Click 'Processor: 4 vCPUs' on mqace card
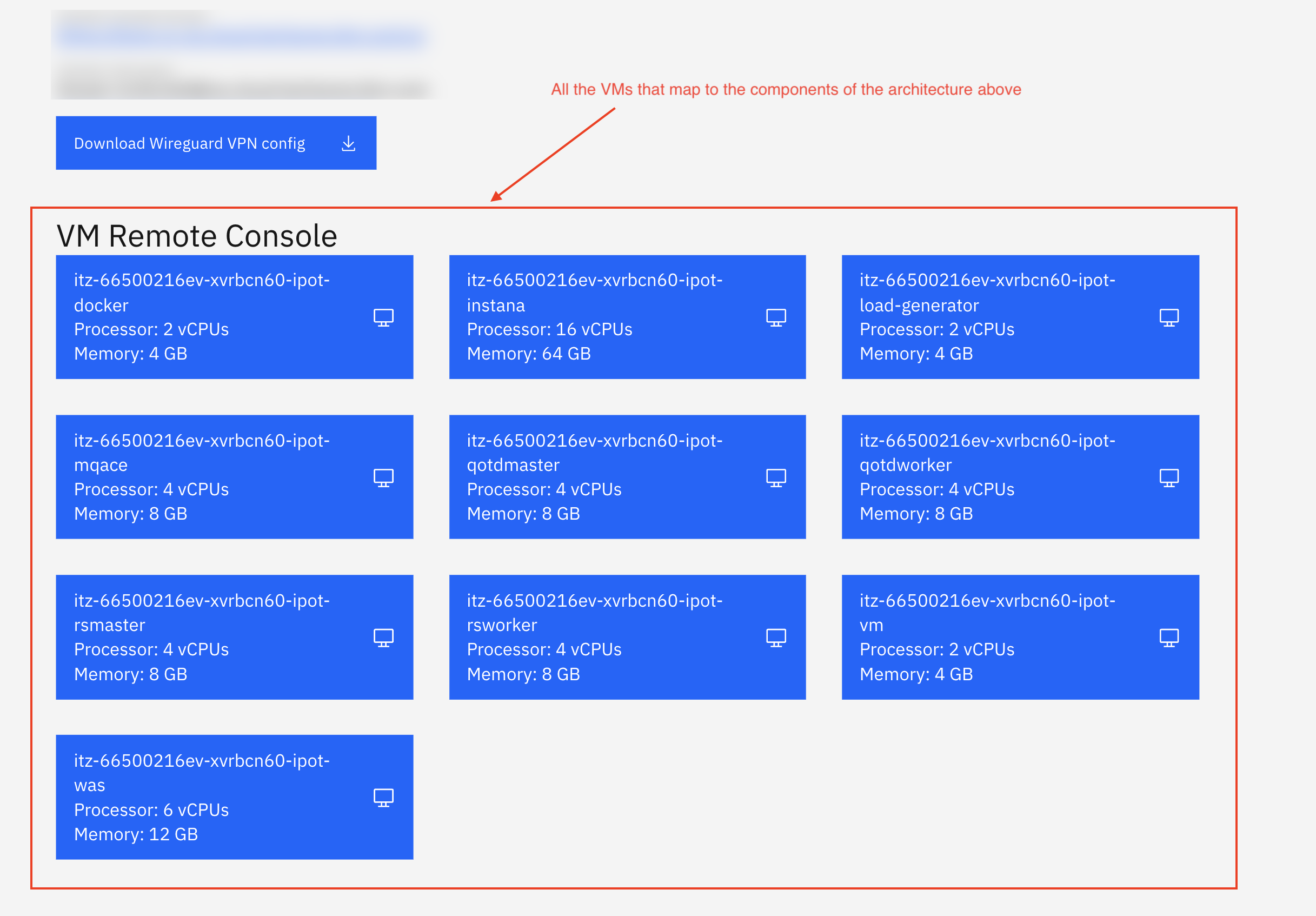Image resolution: width=1316 pixels, height=916 pixels. click(x=151, y=489)
